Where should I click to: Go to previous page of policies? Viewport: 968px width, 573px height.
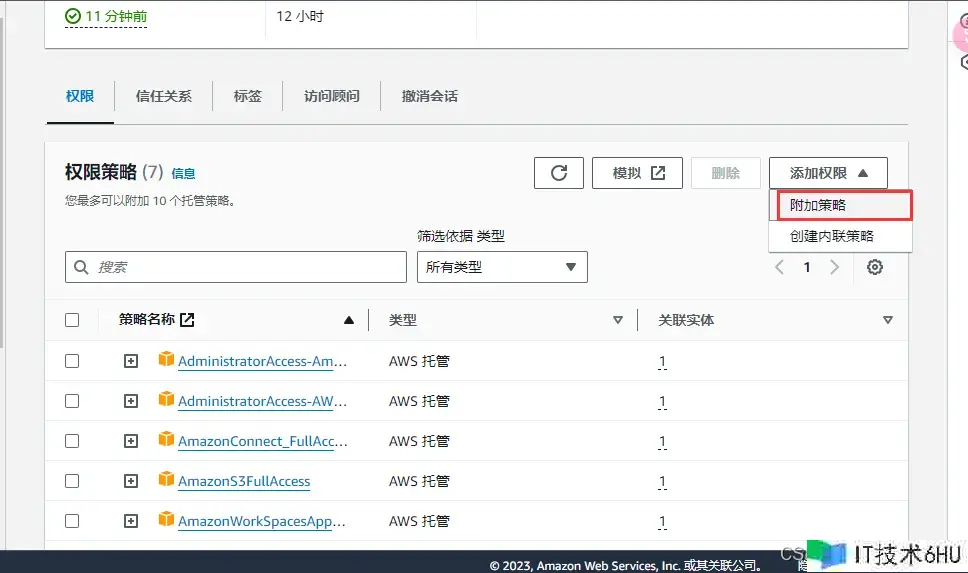pyautogui.click(x=779, y=267)
